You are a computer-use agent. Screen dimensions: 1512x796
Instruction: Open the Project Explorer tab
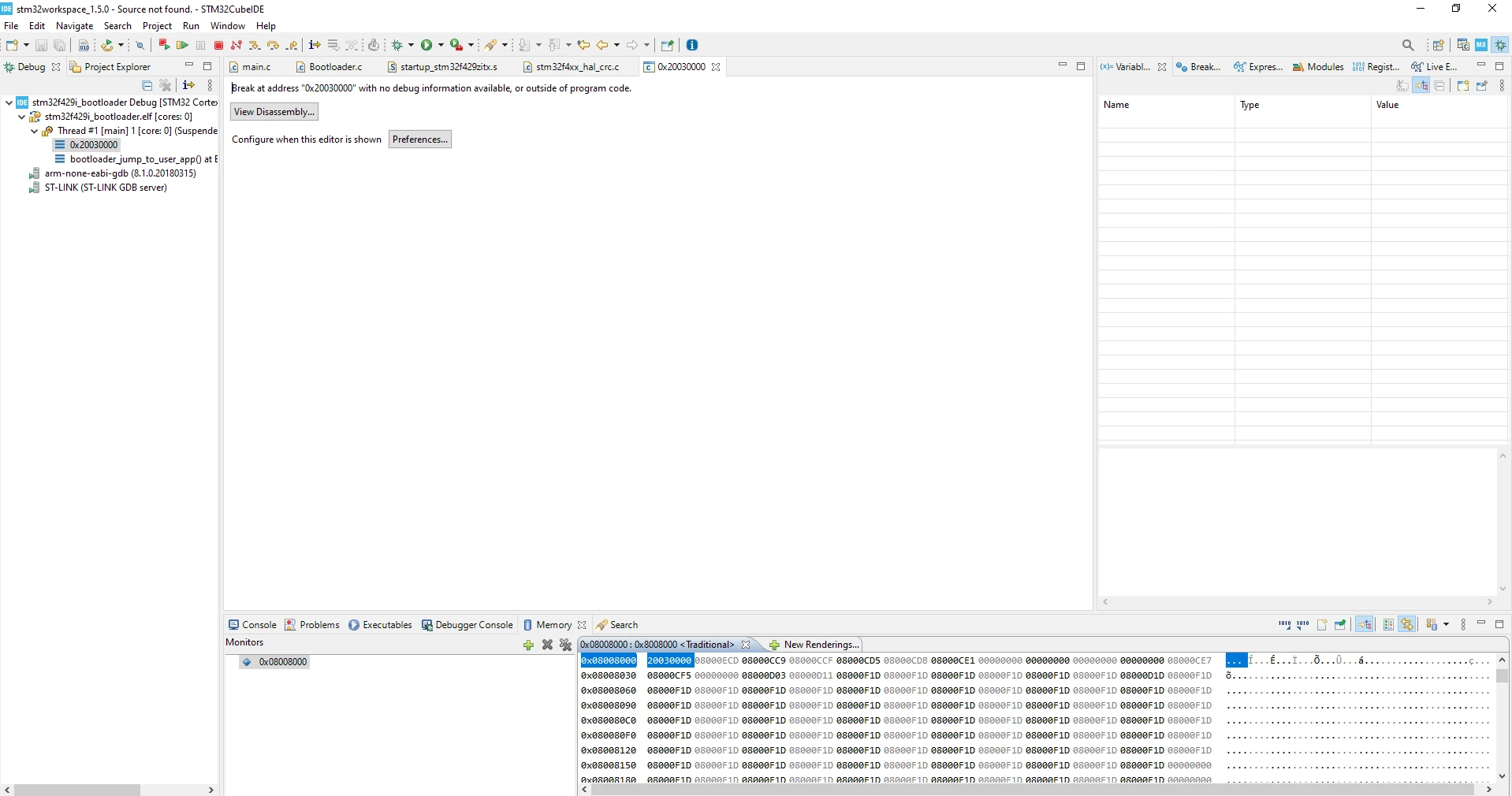point(110,67)
